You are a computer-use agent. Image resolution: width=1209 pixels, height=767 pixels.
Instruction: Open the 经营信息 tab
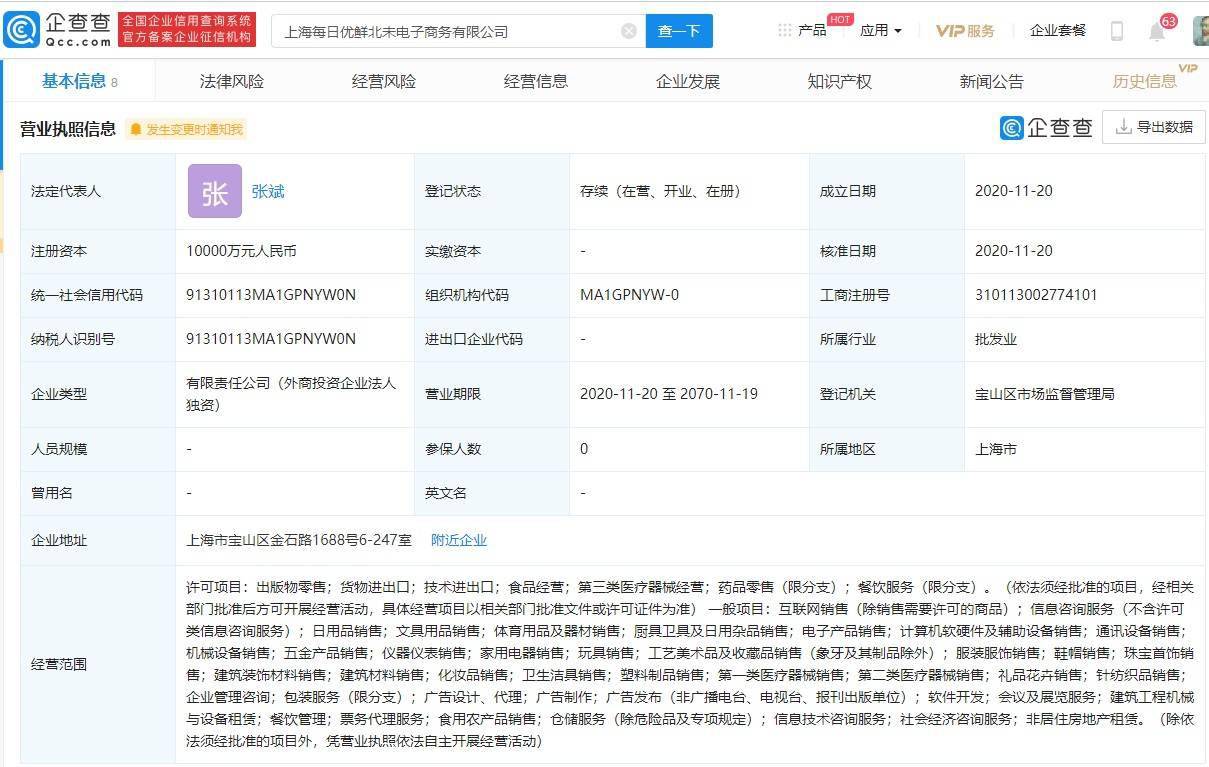(x=536, y=81)
